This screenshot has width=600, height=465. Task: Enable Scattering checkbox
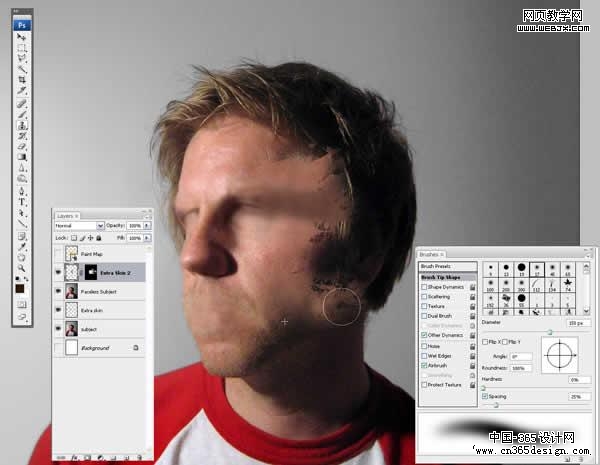pos(424,297)
